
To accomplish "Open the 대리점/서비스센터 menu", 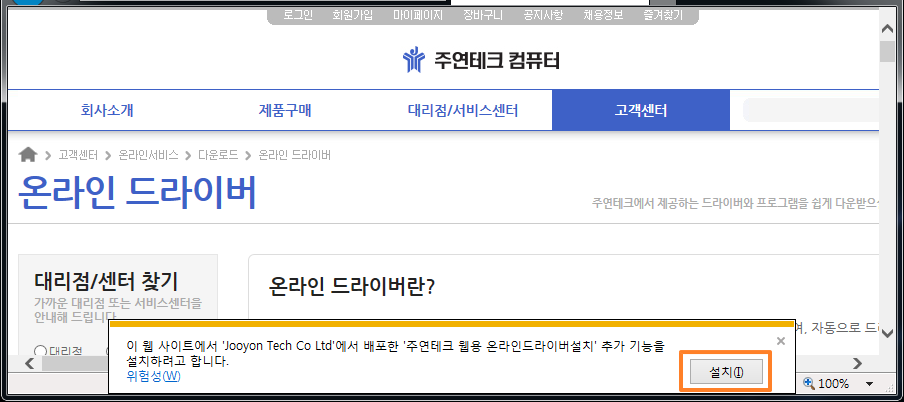I will (x=463, y=110).
